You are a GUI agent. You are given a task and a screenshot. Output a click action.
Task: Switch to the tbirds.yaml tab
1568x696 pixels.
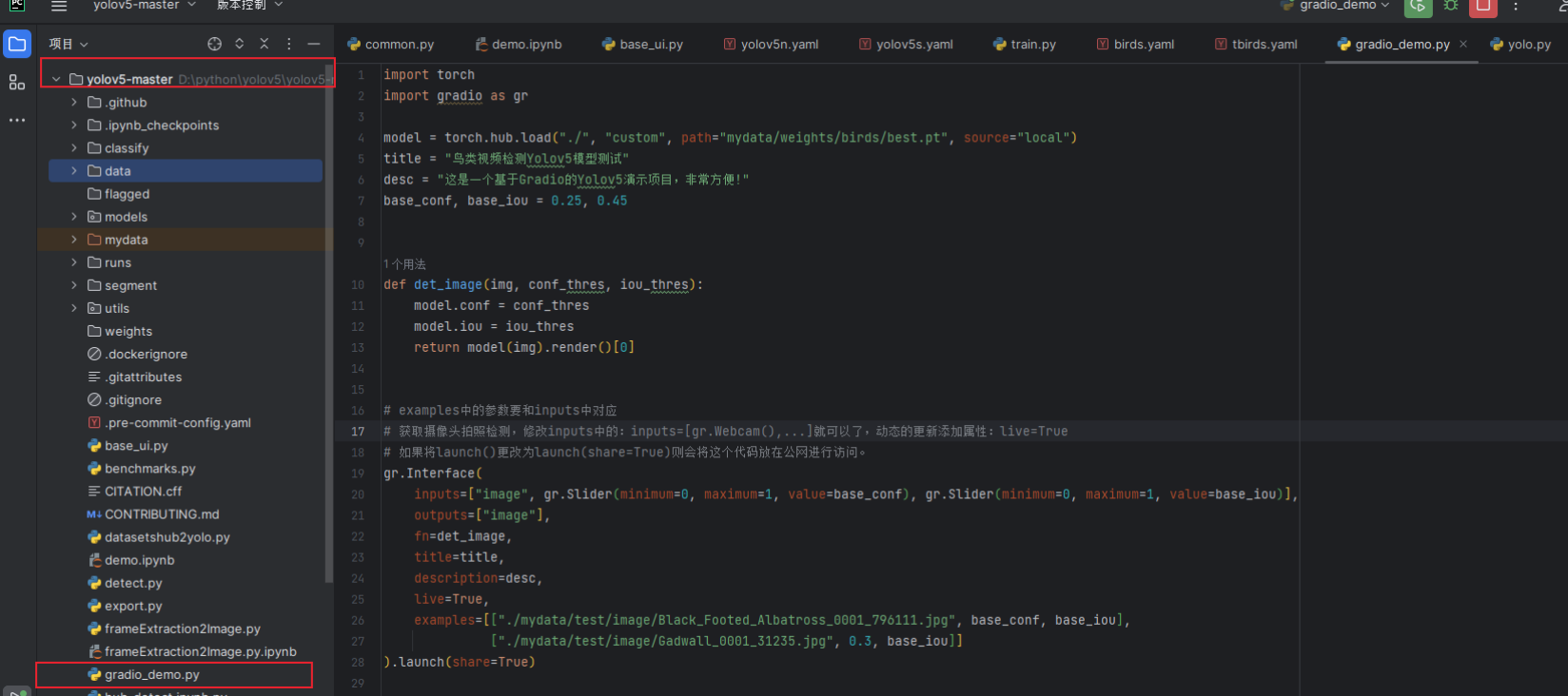pos(1256,44)
